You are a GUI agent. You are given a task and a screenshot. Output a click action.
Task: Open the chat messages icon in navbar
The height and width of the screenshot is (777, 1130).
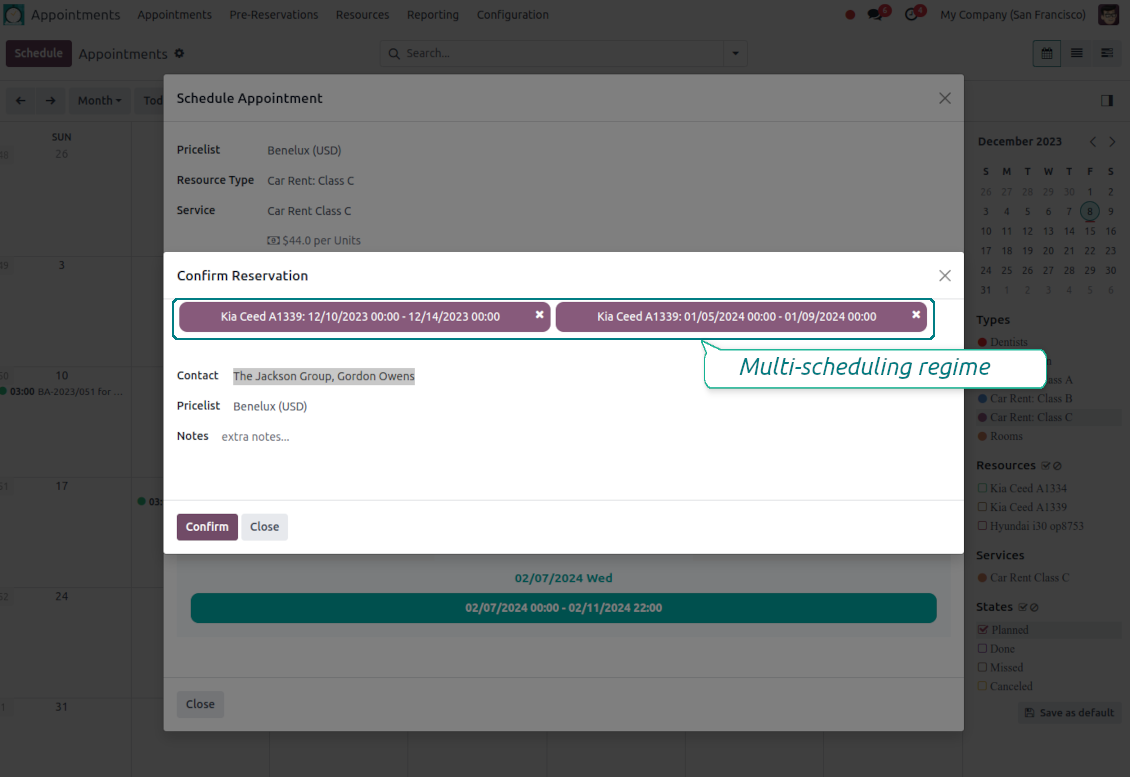(876, 15)
